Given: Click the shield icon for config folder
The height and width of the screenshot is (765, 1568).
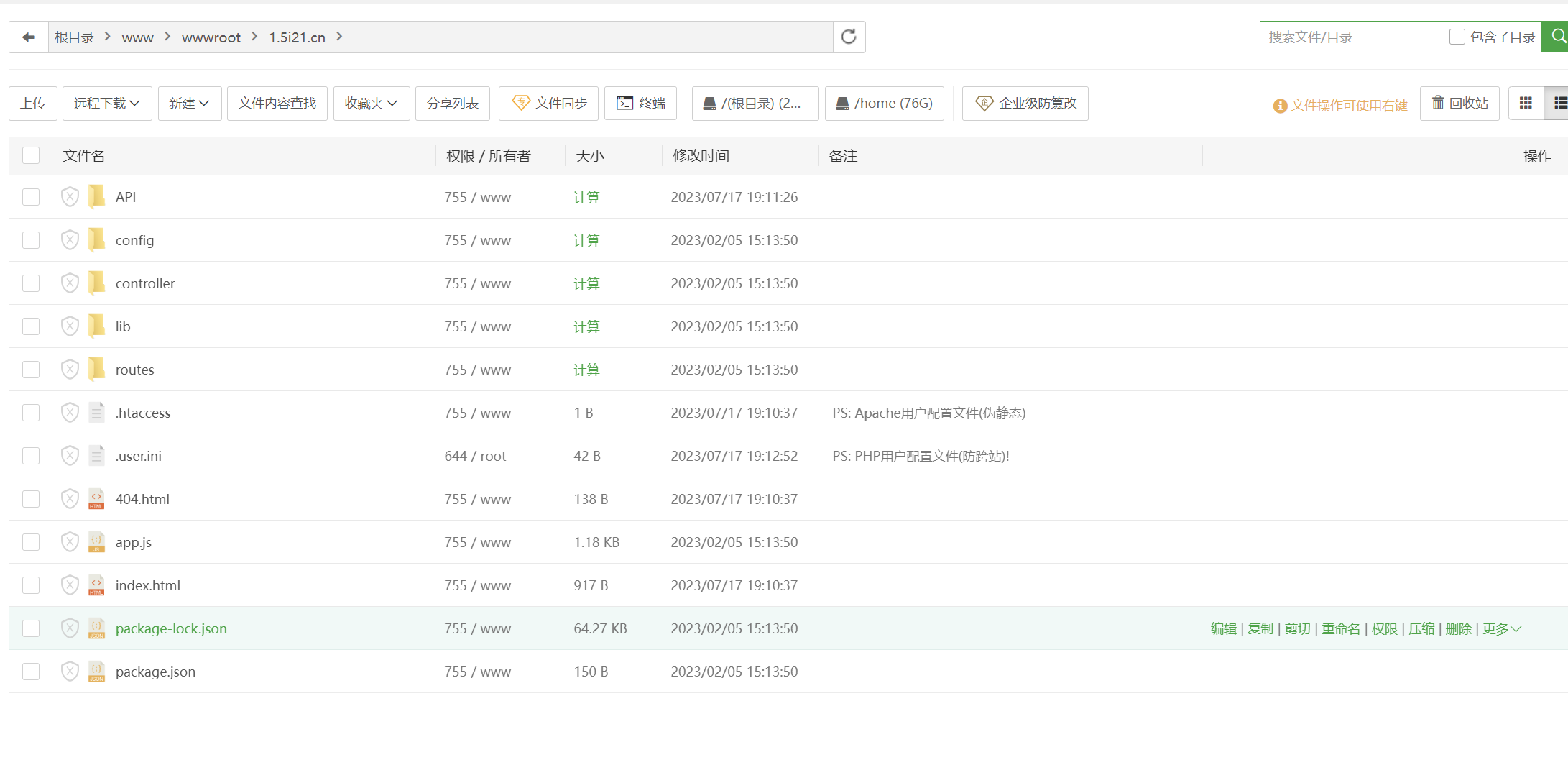Looking at the screenshot, I should click(x=70, y=240).
